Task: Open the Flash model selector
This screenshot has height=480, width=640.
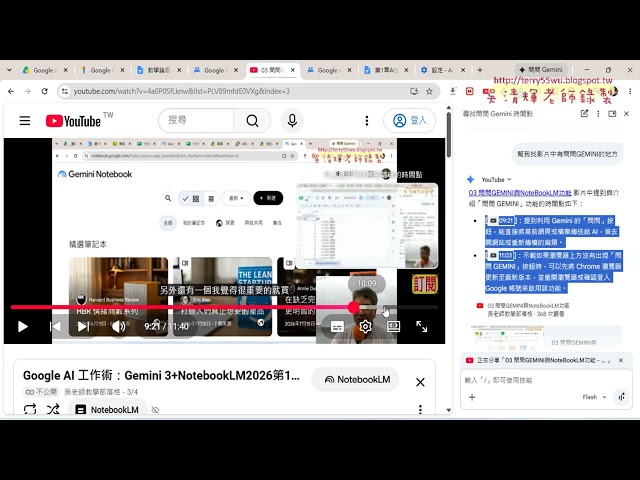Action: coord(594,397)
